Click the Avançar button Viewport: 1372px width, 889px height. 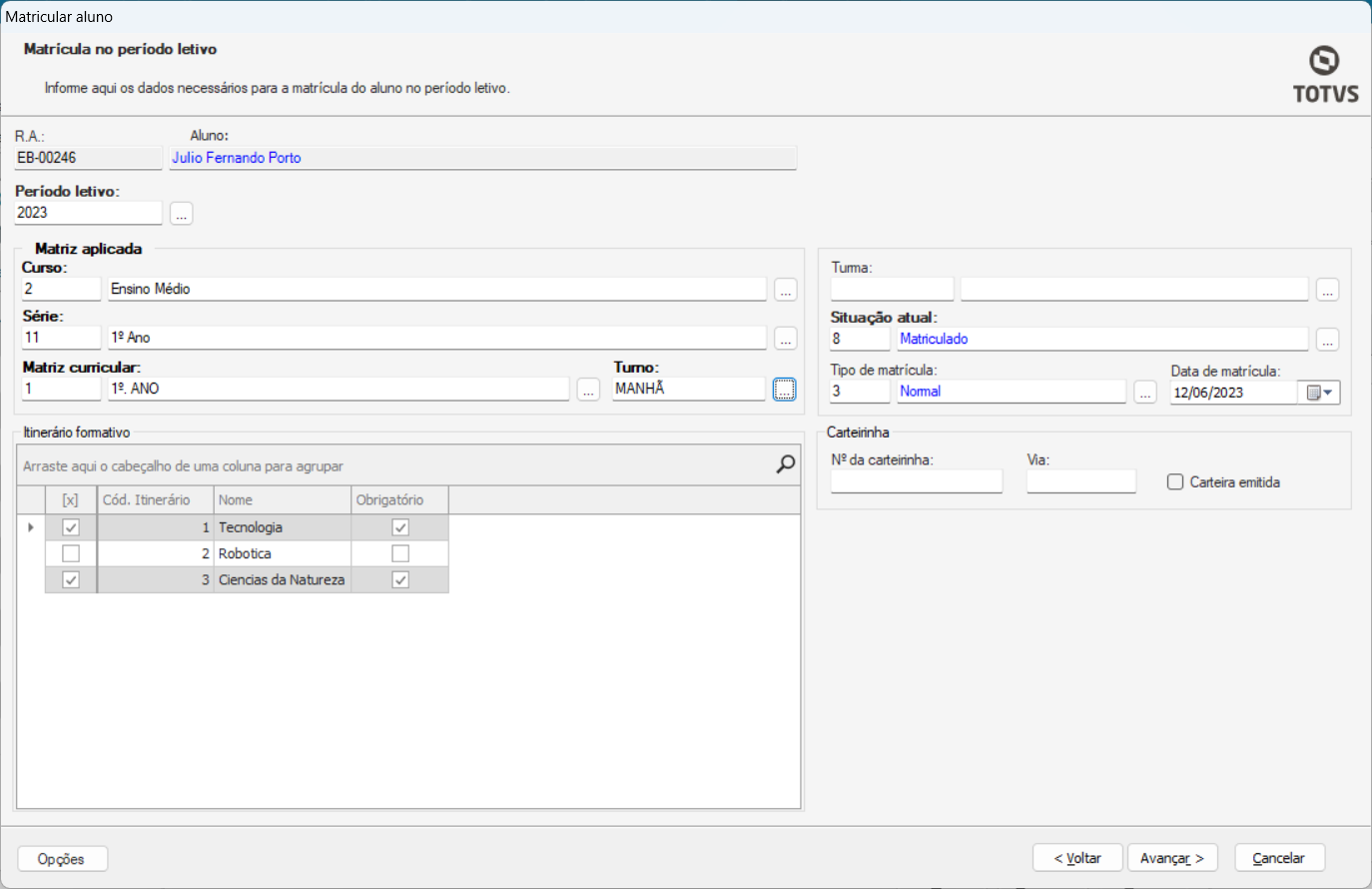1172,858
